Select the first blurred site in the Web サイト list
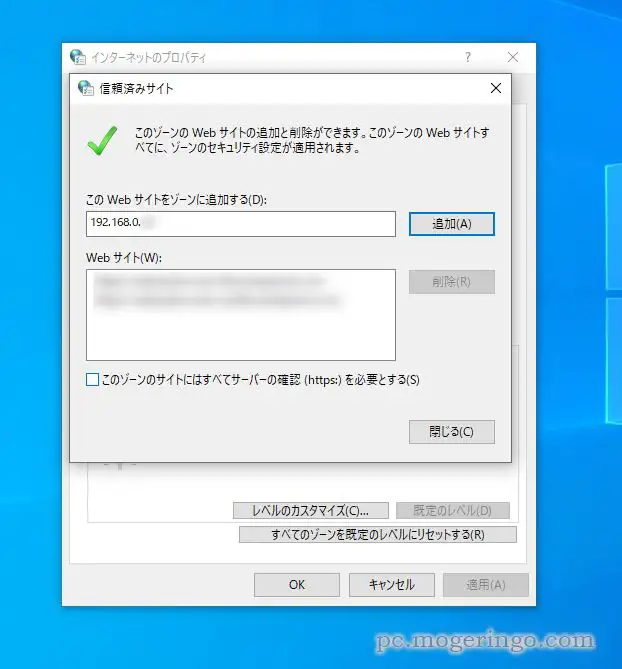This screenshot has height=669, width=622. point(209,282)
